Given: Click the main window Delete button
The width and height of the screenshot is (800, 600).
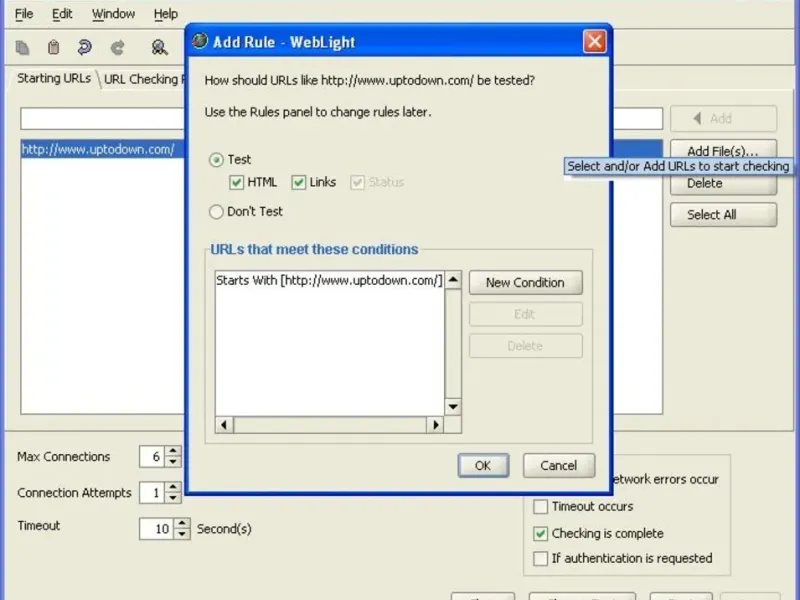Looking at the screenshot, I should point(723,184).
